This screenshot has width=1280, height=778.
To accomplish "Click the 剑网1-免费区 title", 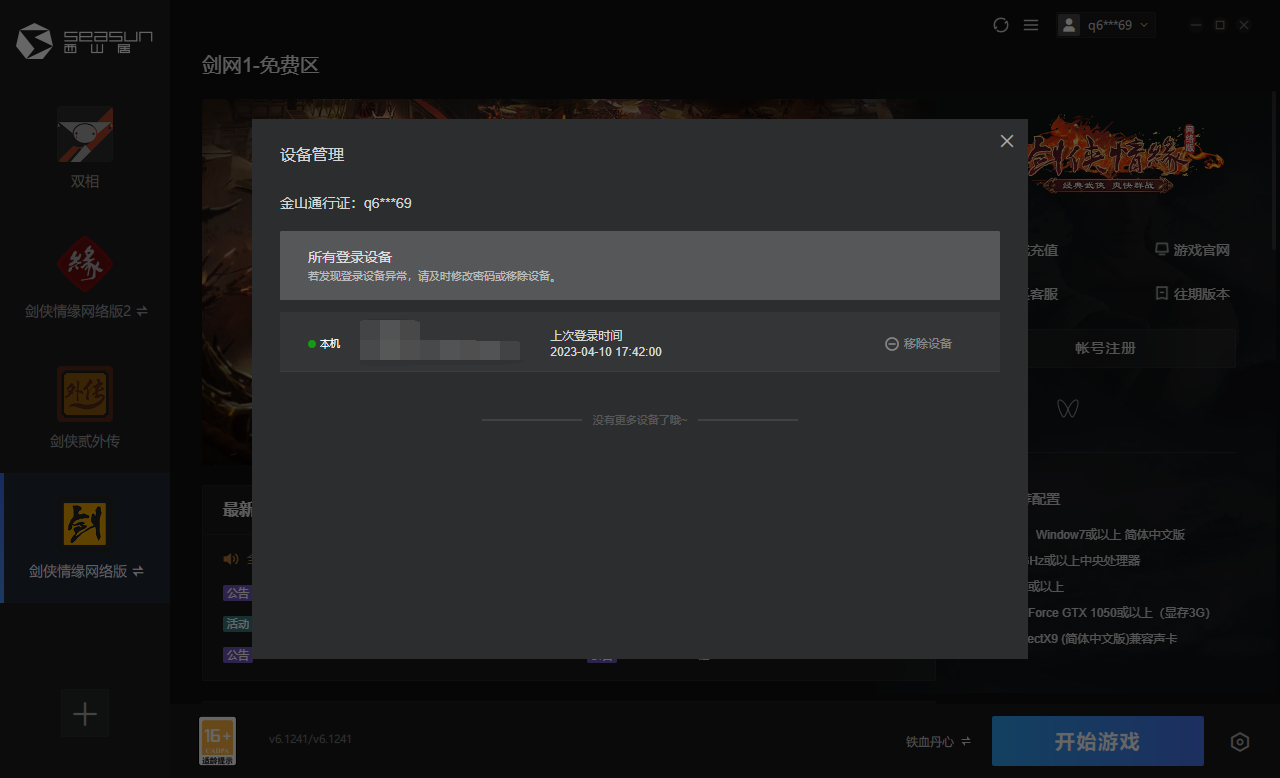I will tap(260, 66).
